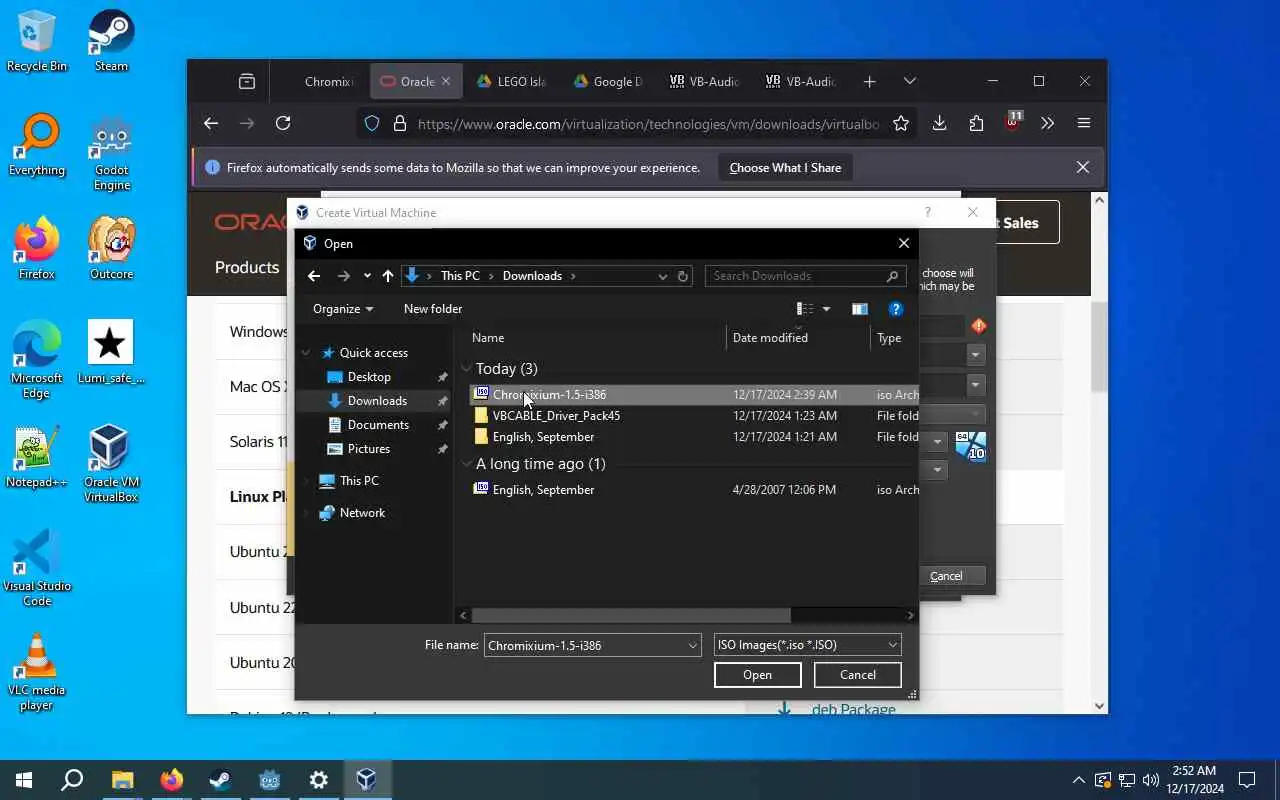The height and width of the screenshot is (800, 1280).
Task: Collapse the Today (3) group
Action: pos(467,369)
